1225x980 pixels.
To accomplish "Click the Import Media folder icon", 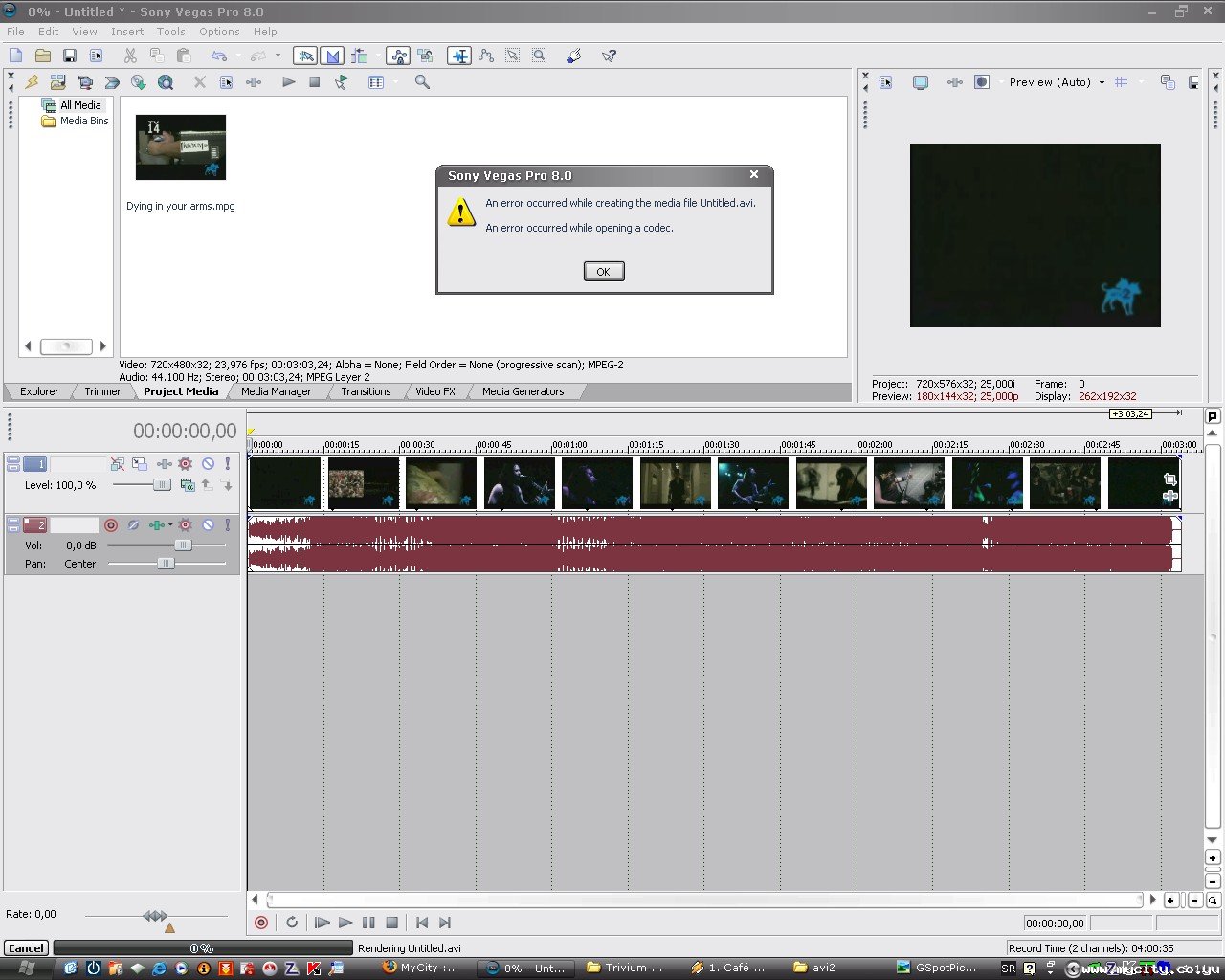I will [58, 83].
